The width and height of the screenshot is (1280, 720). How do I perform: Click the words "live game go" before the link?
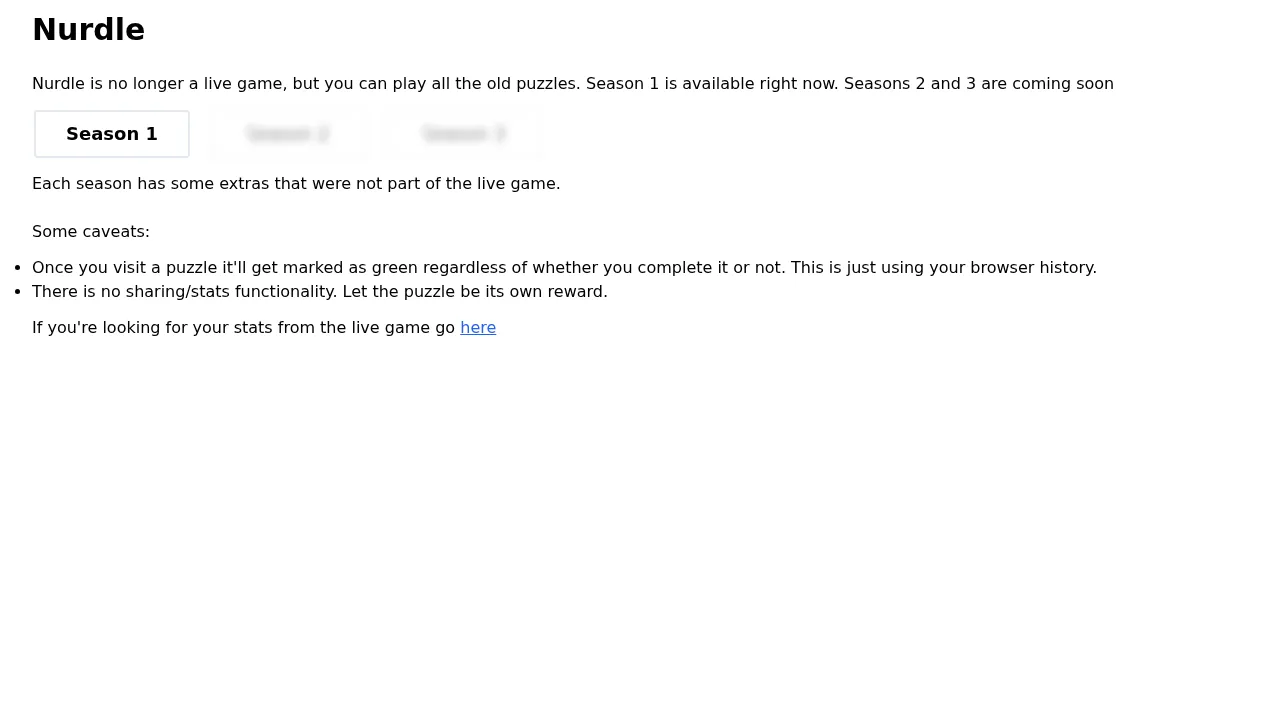403,328
